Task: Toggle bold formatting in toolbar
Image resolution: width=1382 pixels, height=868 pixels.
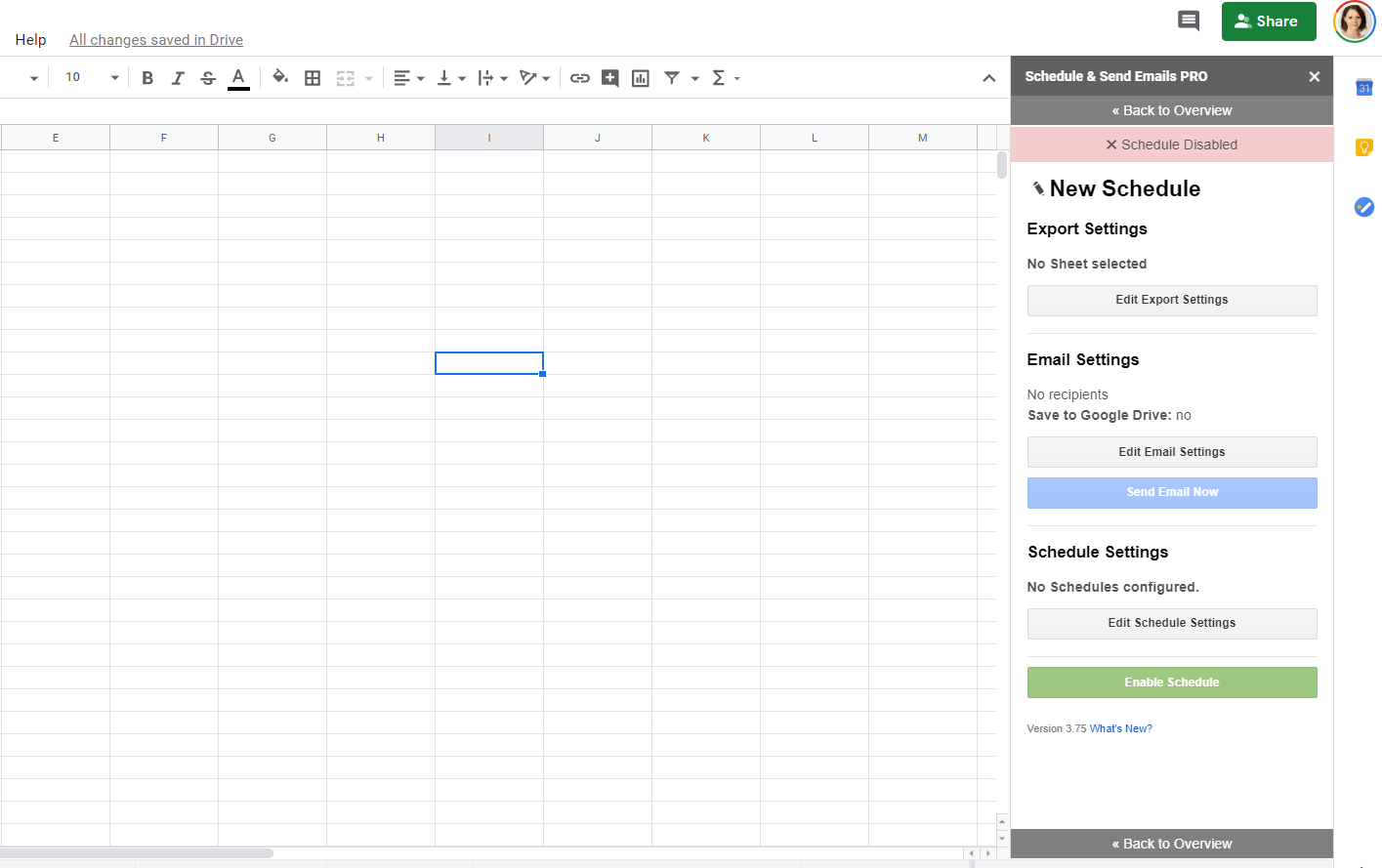Action: click(147, 78)
